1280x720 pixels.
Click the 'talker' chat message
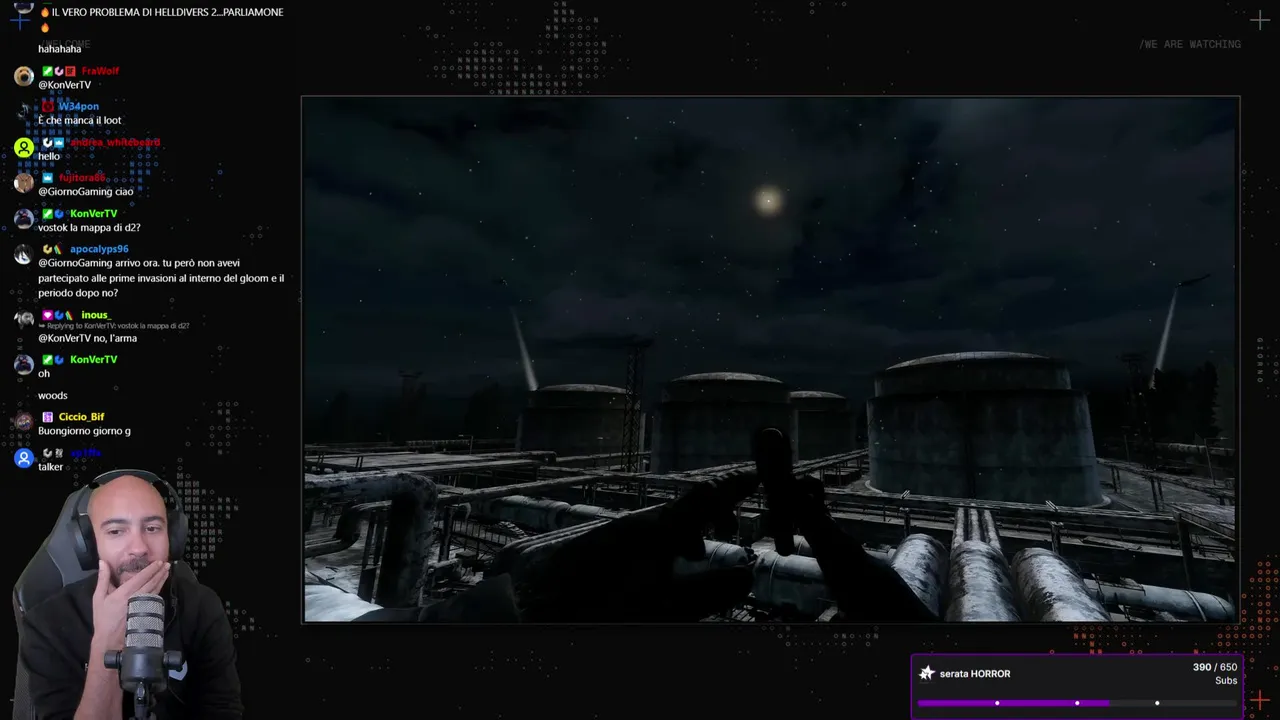pos(50,467)
